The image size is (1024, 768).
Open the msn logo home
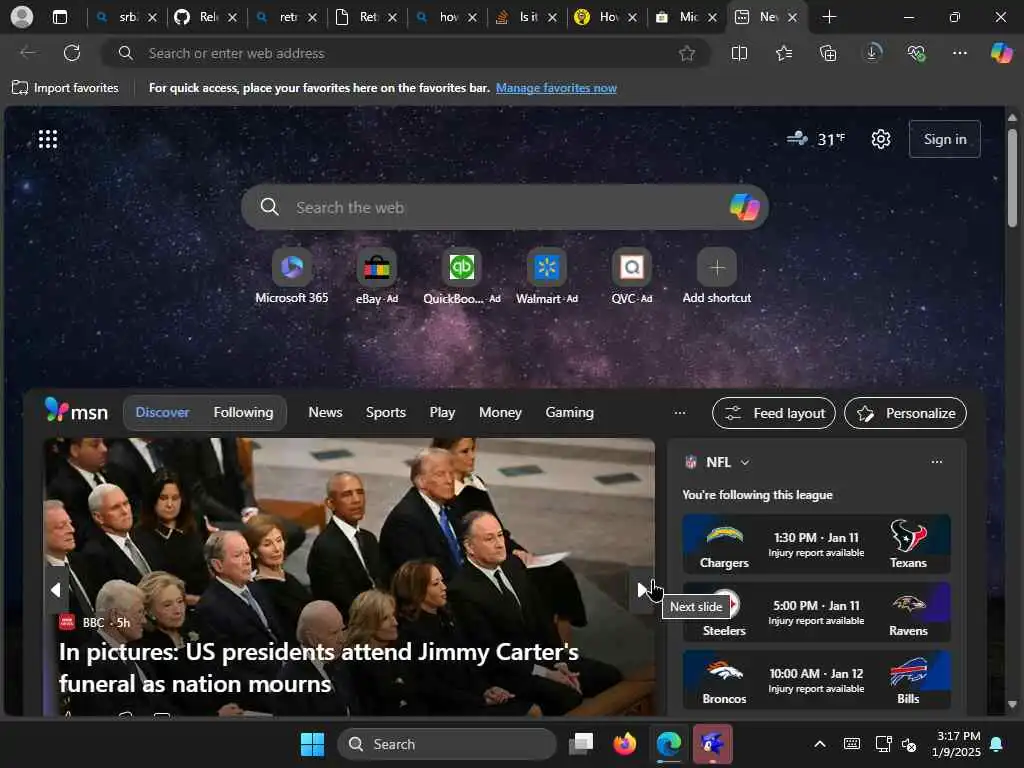coord(76,411)
